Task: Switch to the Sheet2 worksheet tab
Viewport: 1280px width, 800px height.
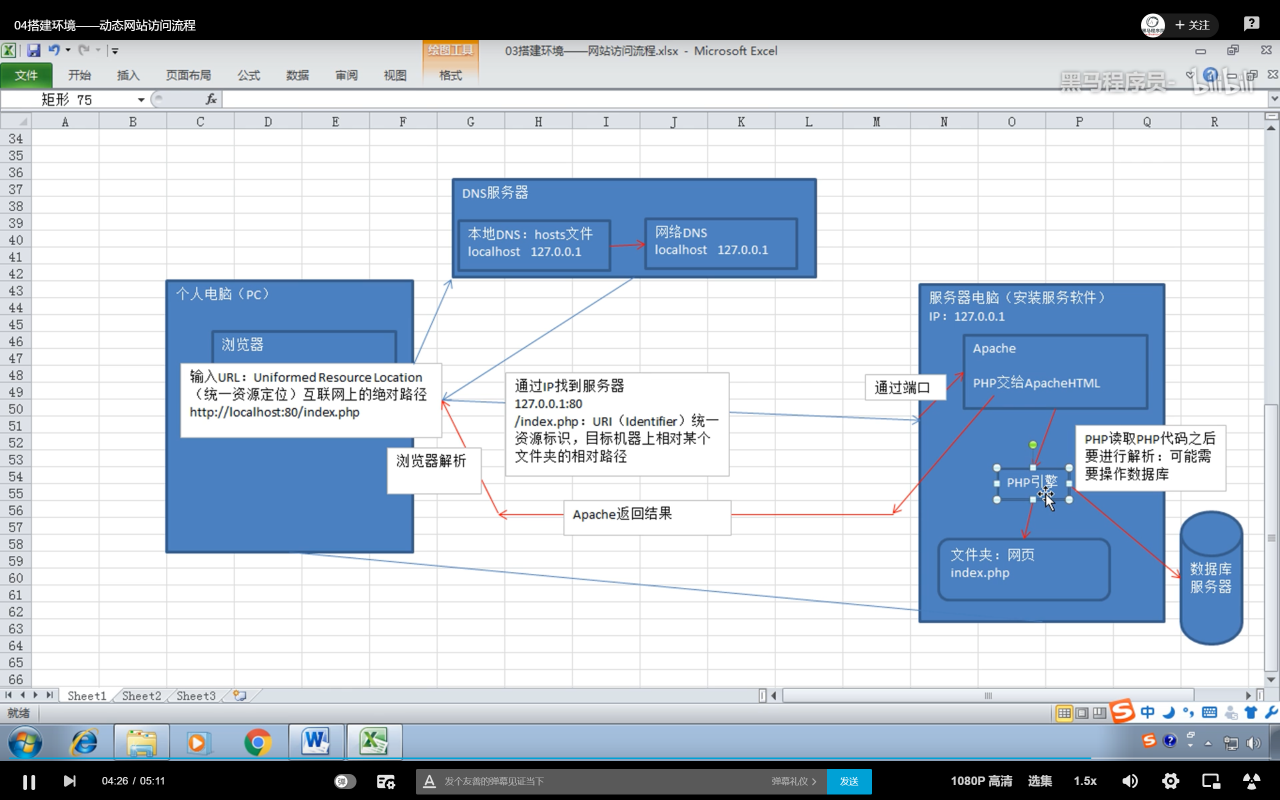Action: point(141,696)
